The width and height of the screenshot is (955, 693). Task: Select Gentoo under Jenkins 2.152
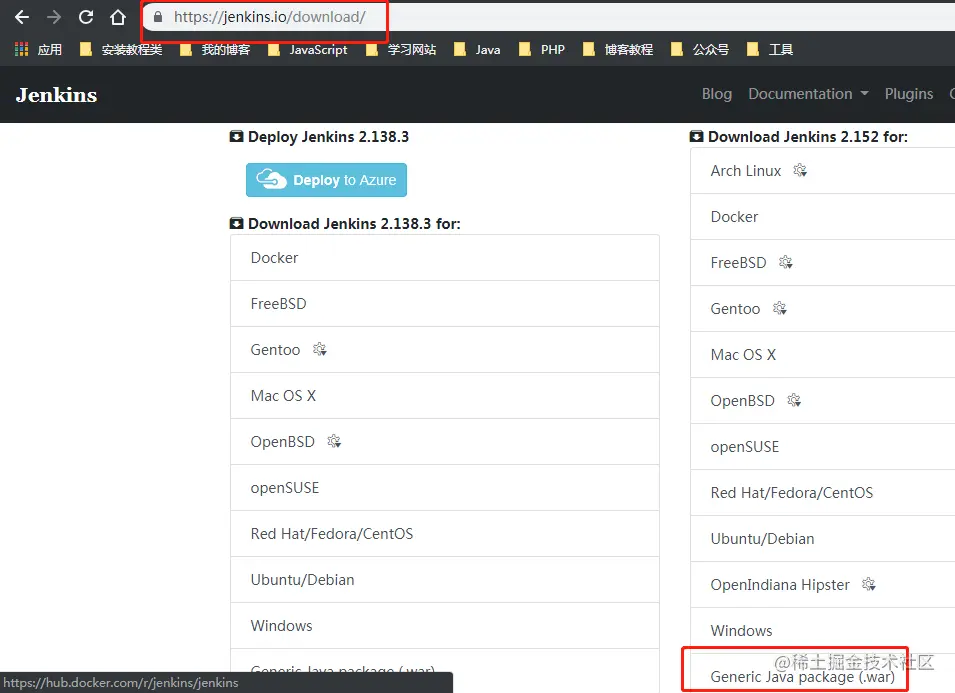pyautogui.click(x=823, y=309)
